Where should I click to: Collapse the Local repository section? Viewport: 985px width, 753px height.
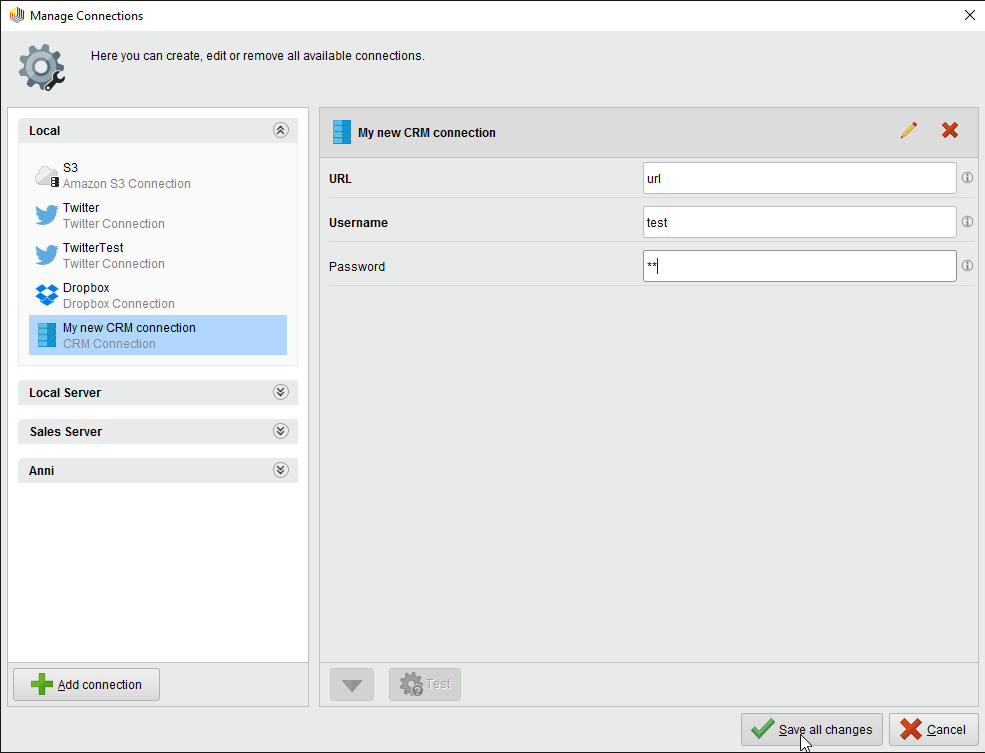pyautogui.click(x=280, y=131)
